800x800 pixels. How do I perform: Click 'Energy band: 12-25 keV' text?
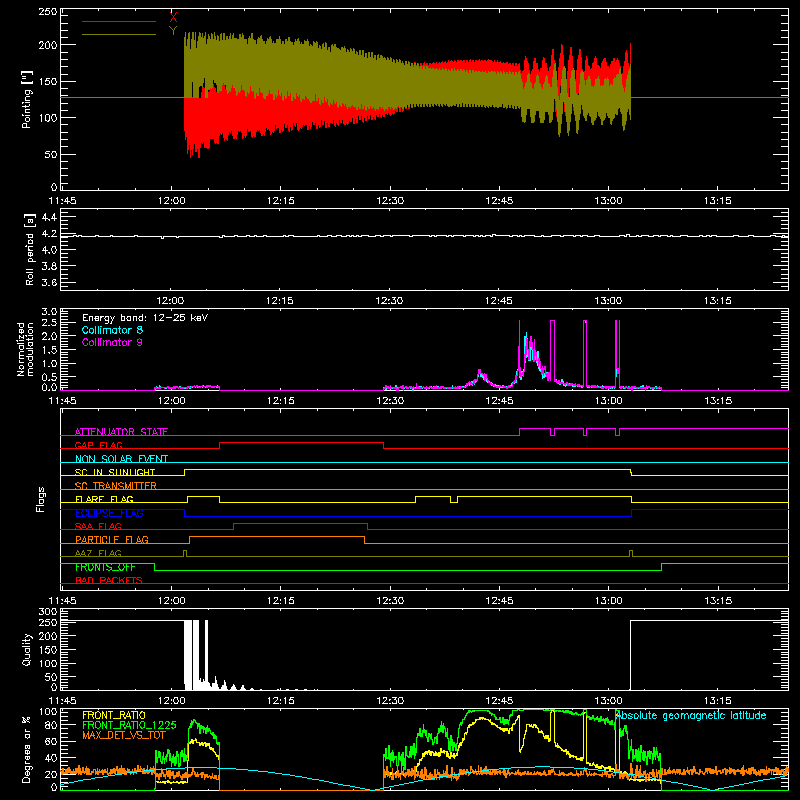[x=145, y=318]
